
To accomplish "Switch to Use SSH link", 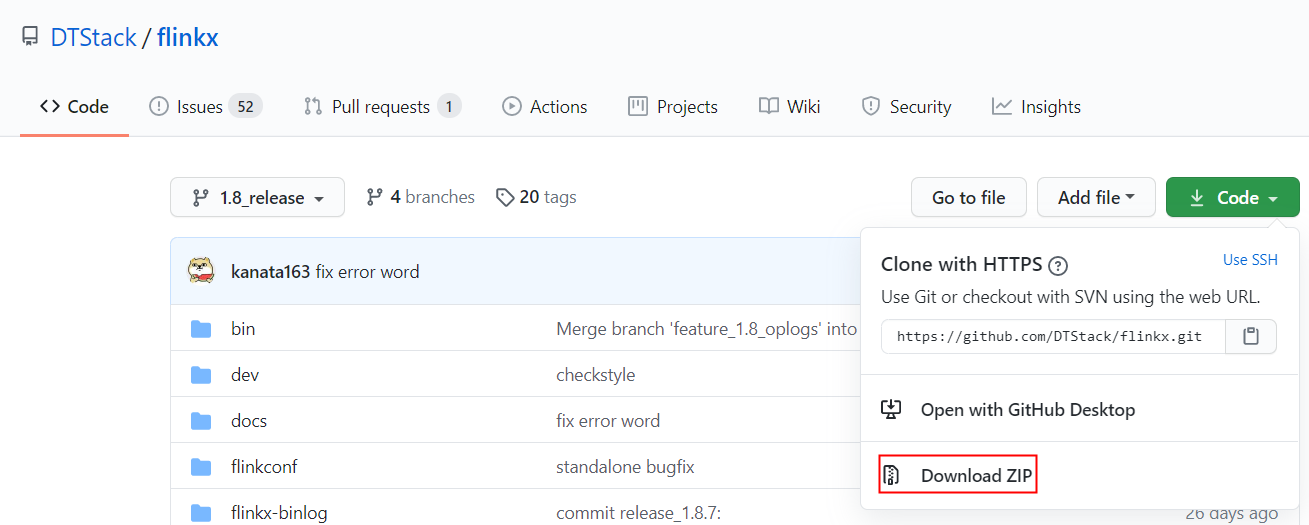I will point(1250,260).
